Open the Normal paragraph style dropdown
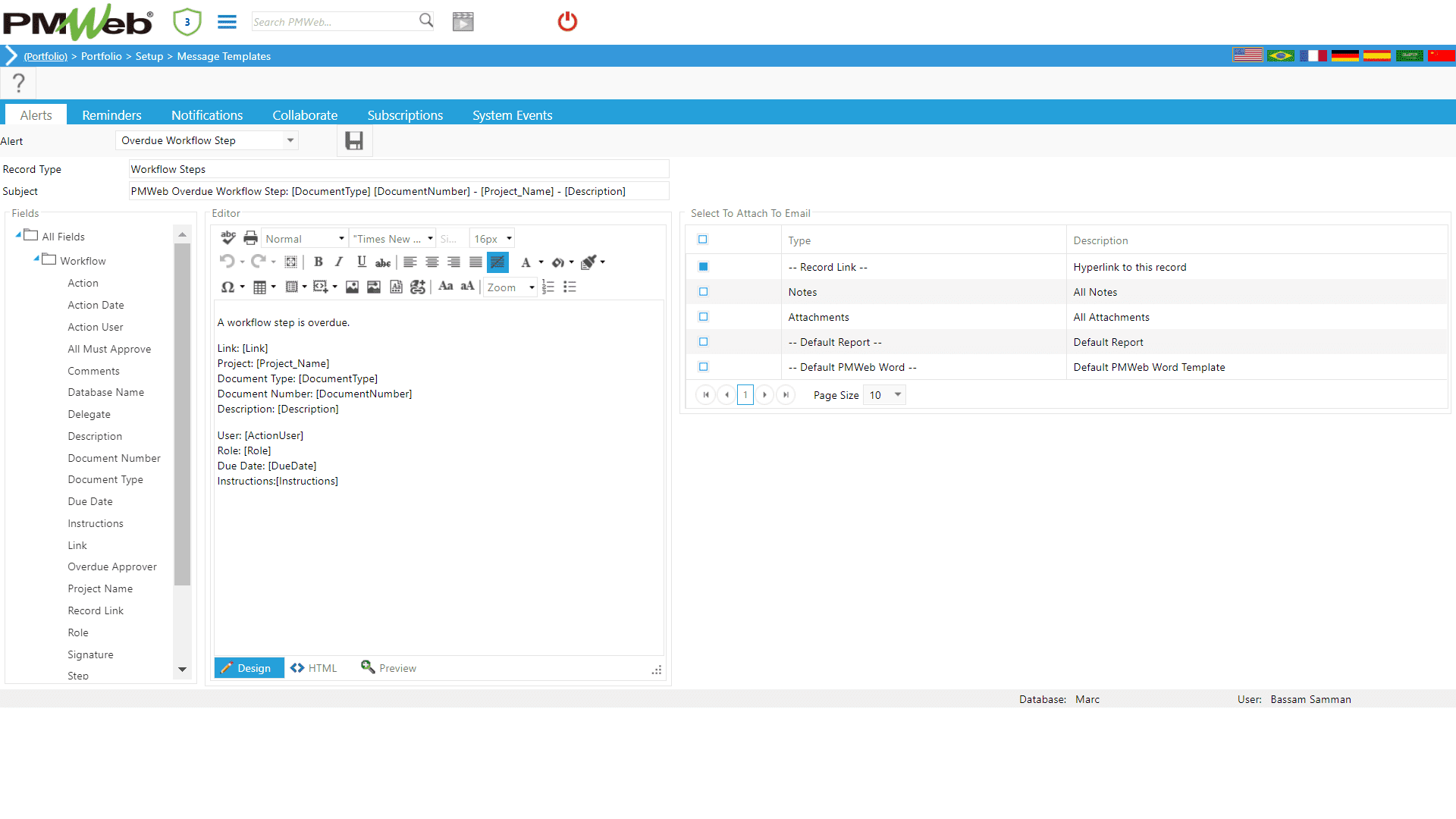Viewport: 1456px width, 819px height. pos(305,238)
